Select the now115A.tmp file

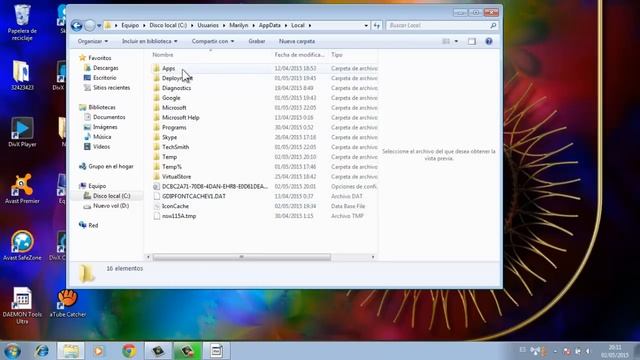pos(179,216)
